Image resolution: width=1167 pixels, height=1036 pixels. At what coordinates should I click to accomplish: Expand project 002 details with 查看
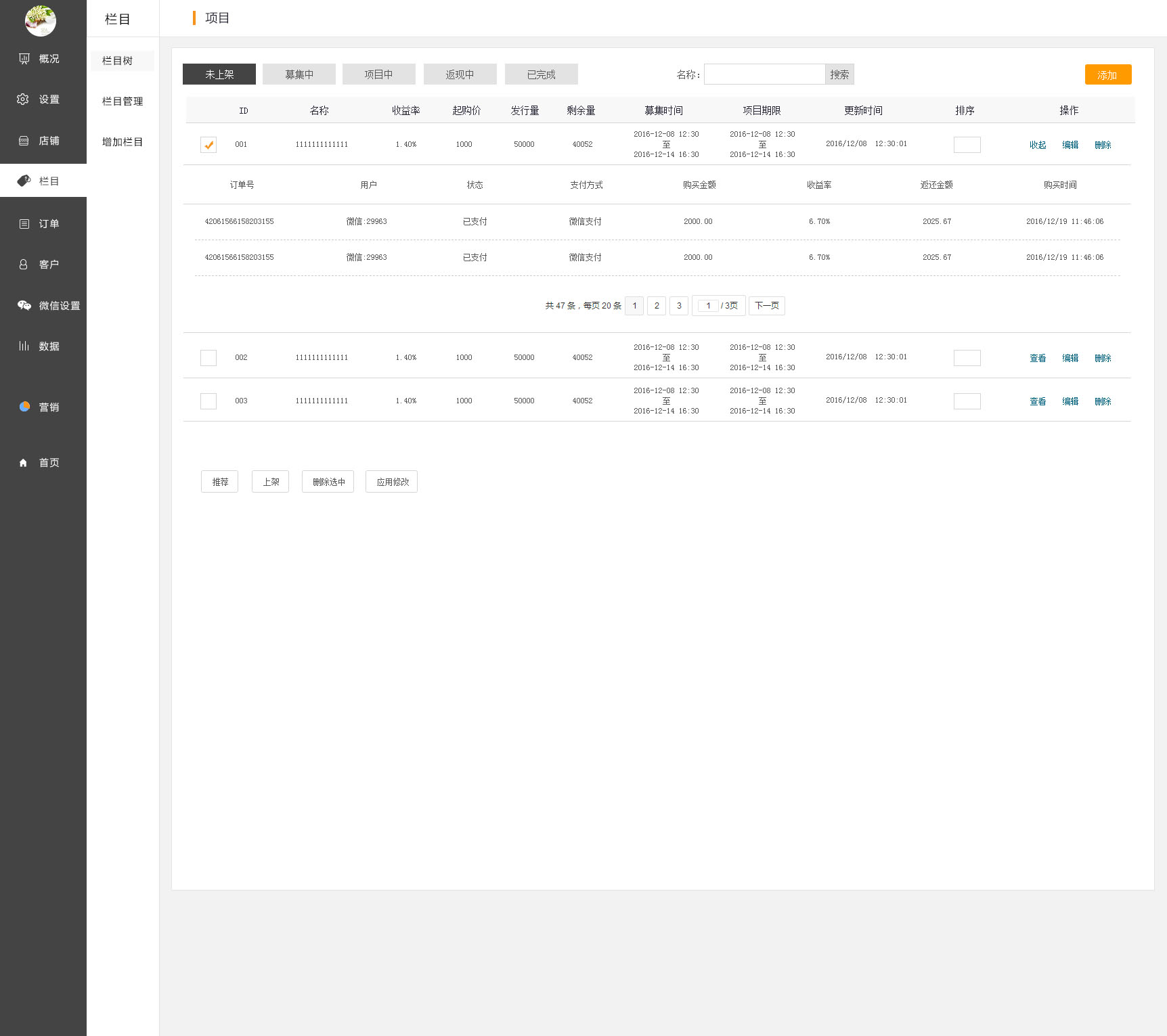[x=1037, y=358]
